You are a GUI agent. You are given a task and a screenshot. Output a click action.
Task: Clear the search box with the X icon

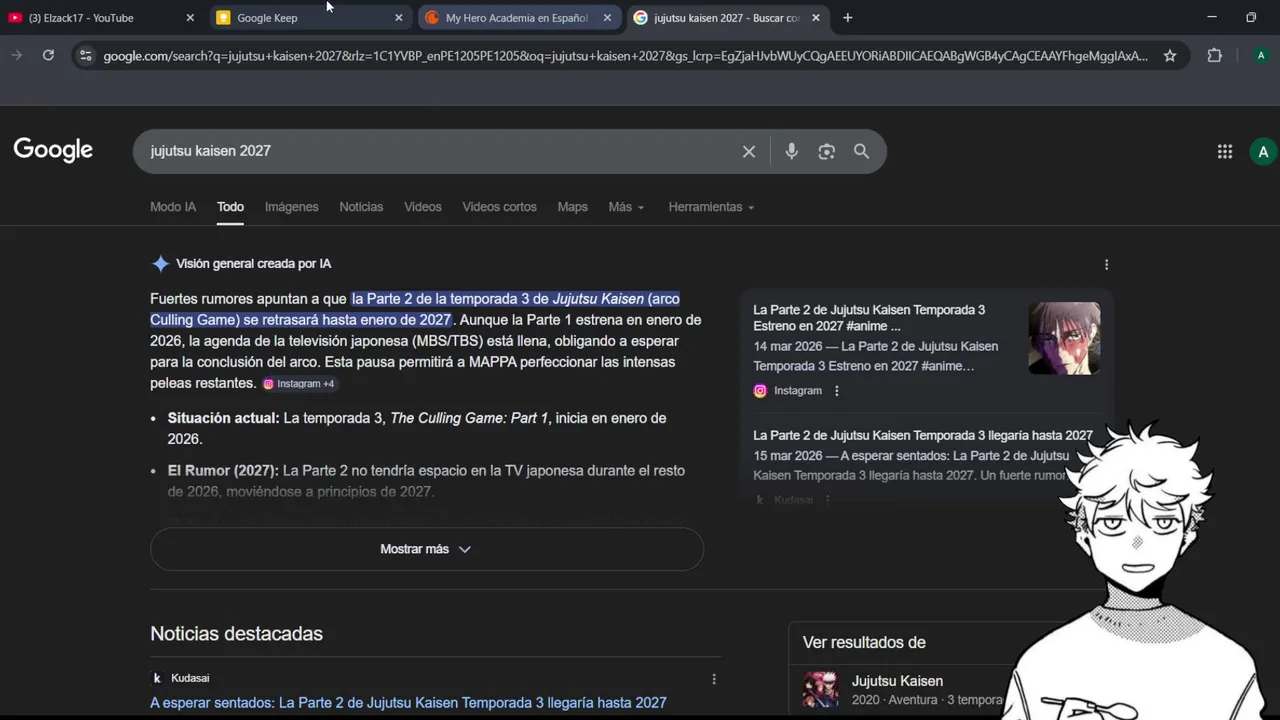(x=749, y=151)
